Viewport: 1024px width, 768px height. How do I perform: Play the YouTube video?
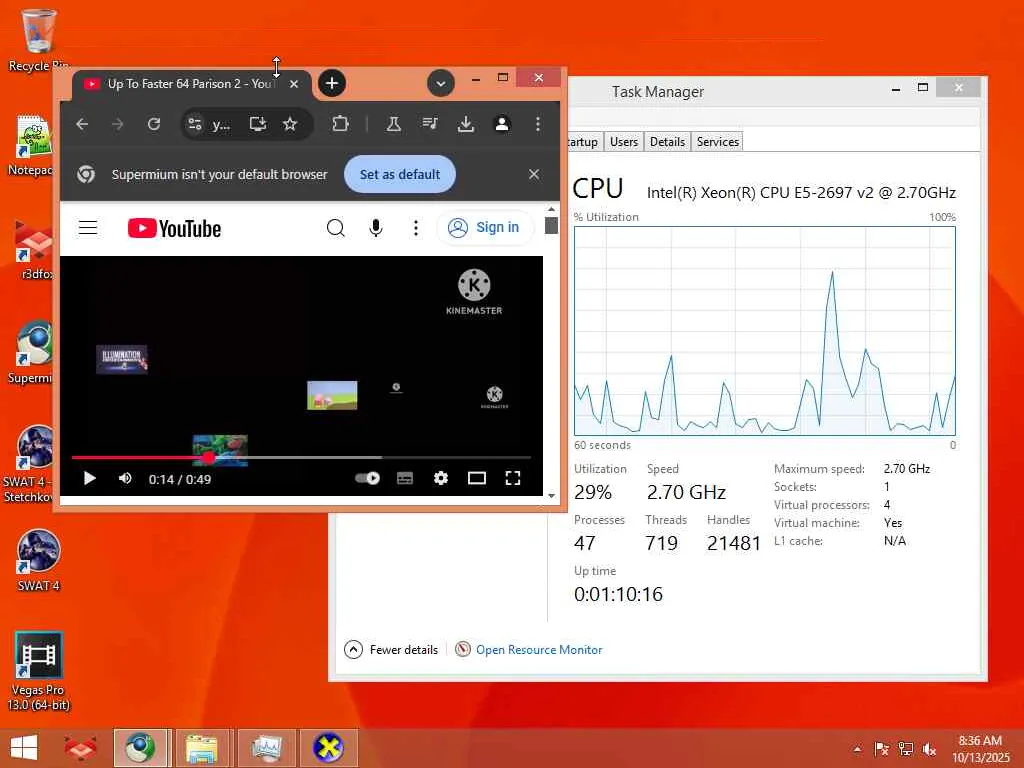(89, 479)
